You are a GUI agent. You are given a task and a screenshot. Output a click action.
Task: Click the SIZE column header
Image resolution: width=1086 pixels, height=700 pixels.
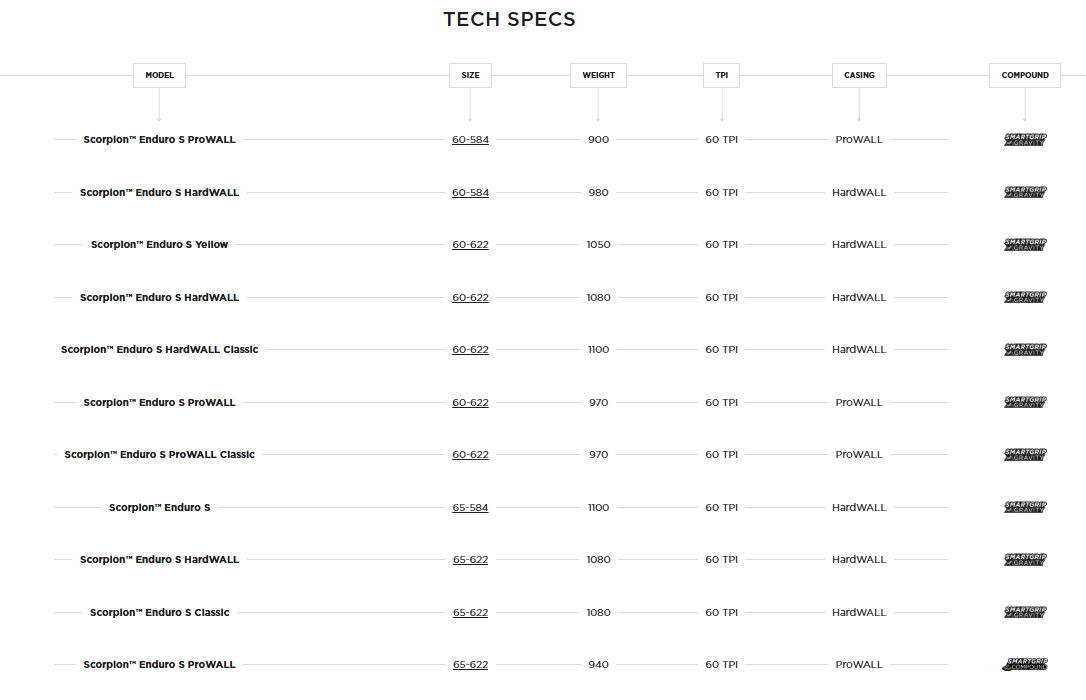(x=470, y=75)
